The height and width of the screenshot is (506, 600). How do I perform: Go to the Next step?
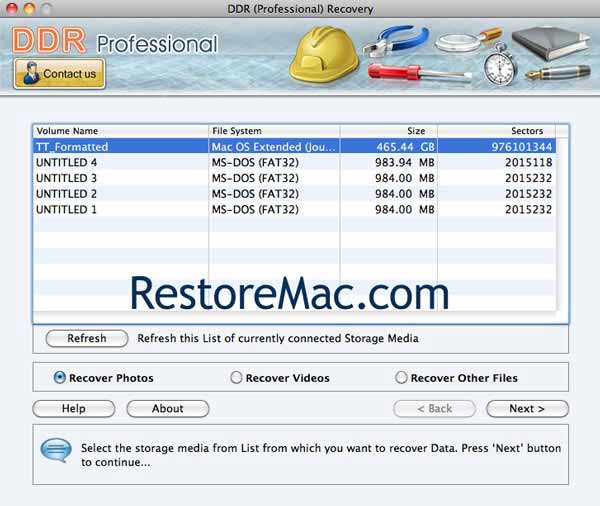527,408
